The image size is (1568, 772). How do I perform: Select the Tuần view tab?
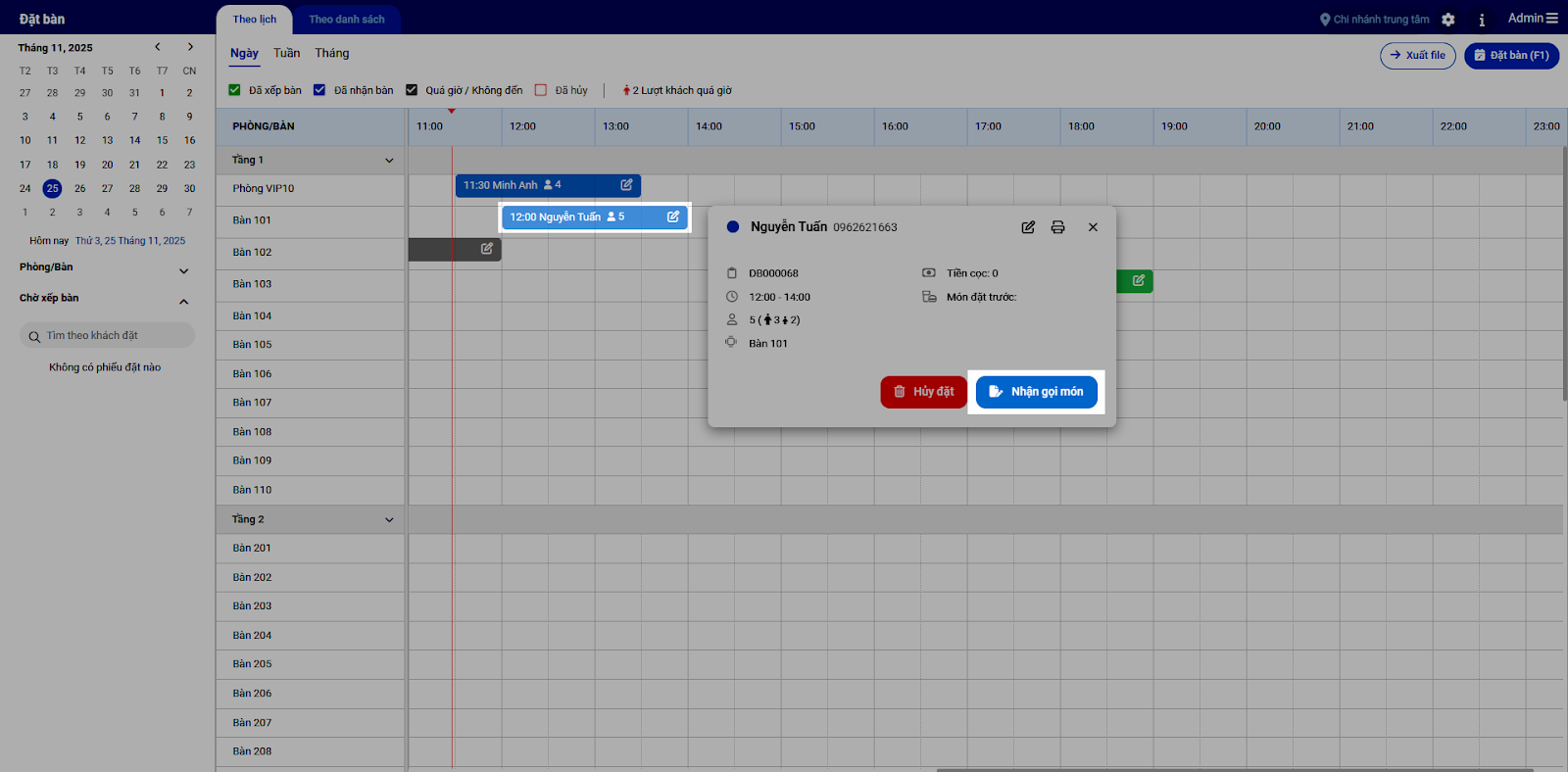(x=286, y=54)
